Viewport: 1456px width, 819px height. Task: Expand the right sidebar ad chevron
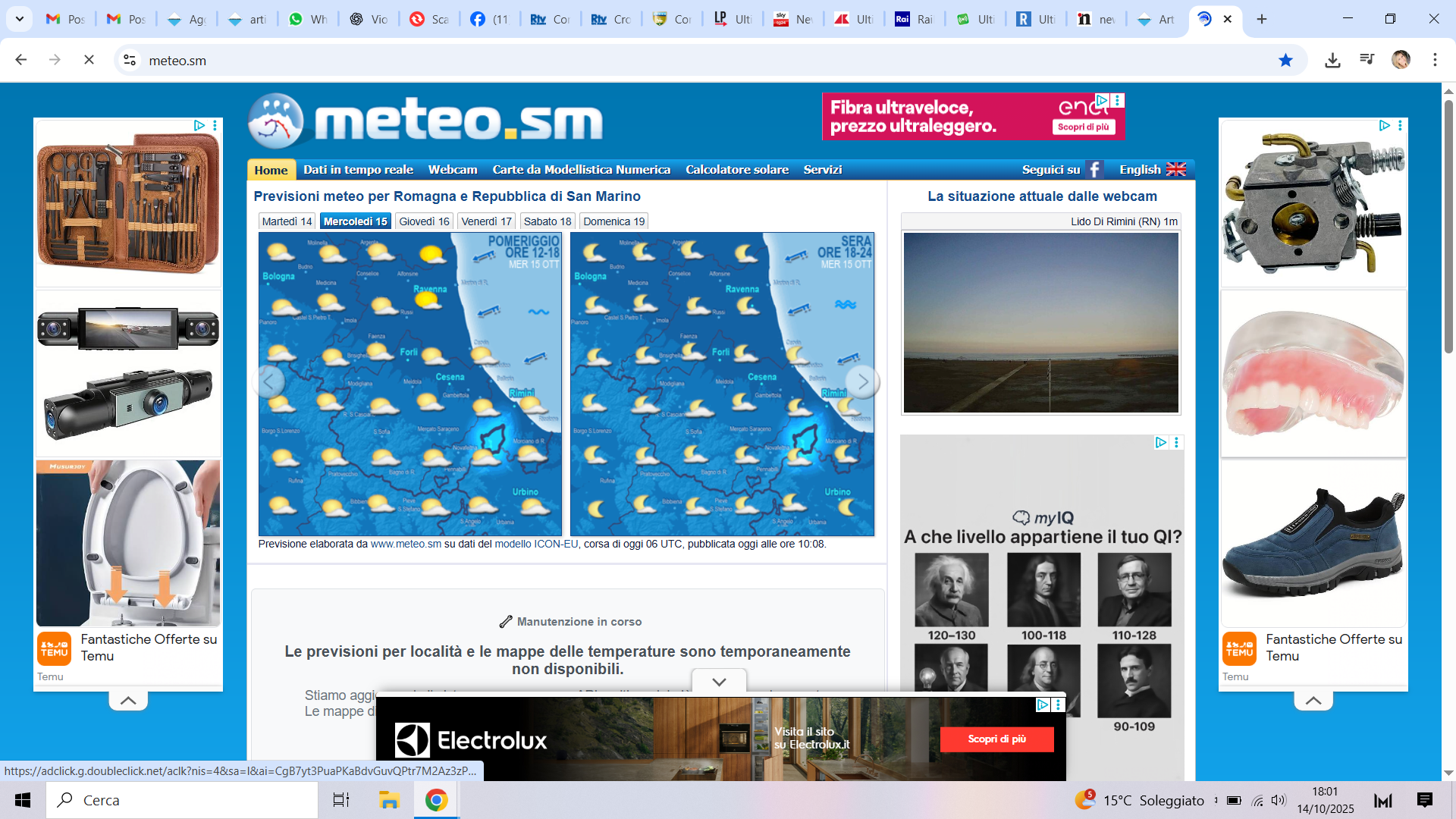click(x=1313, y=701)
